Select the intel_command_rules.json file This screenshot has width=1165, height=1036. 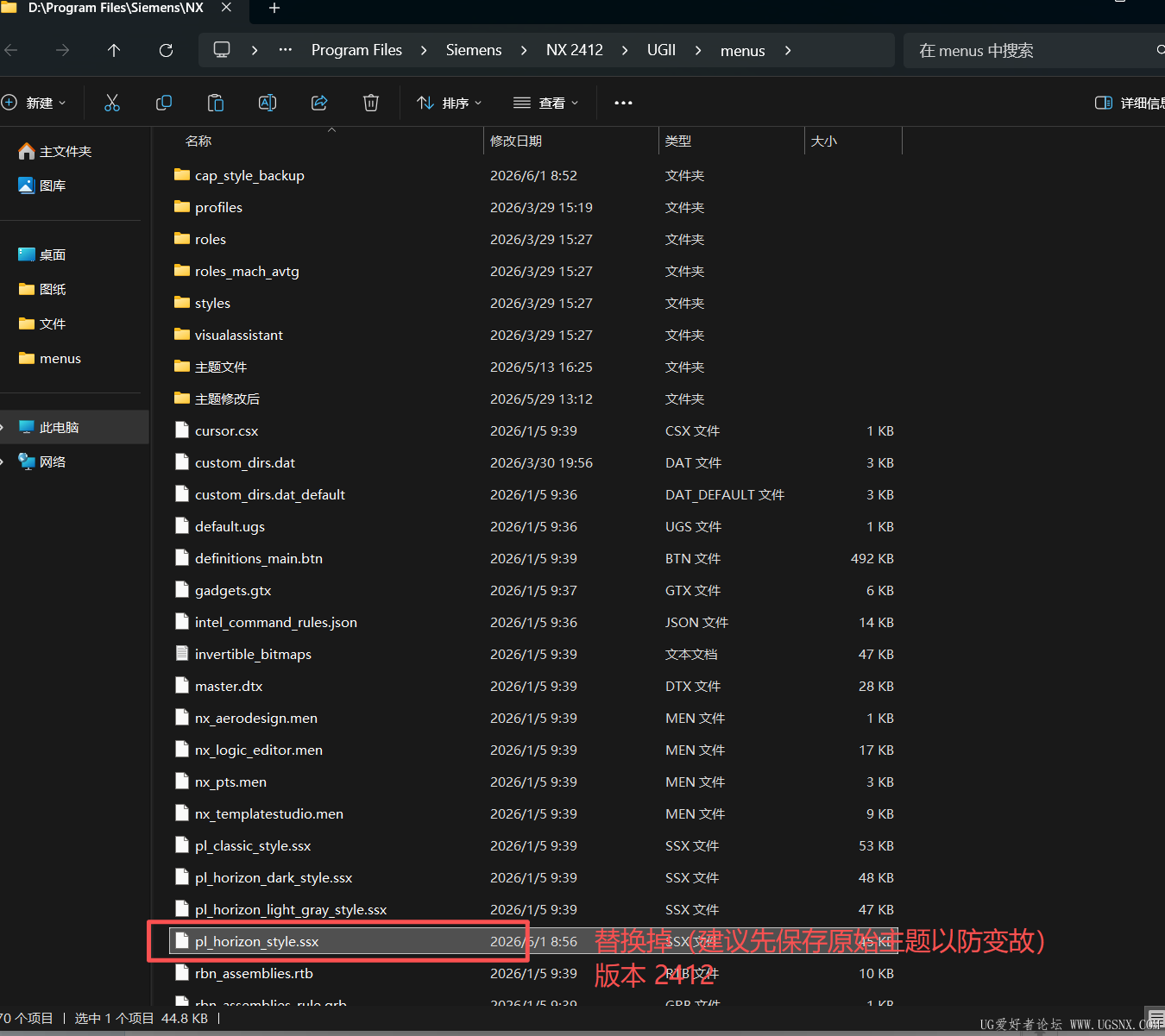coord(533,622)
